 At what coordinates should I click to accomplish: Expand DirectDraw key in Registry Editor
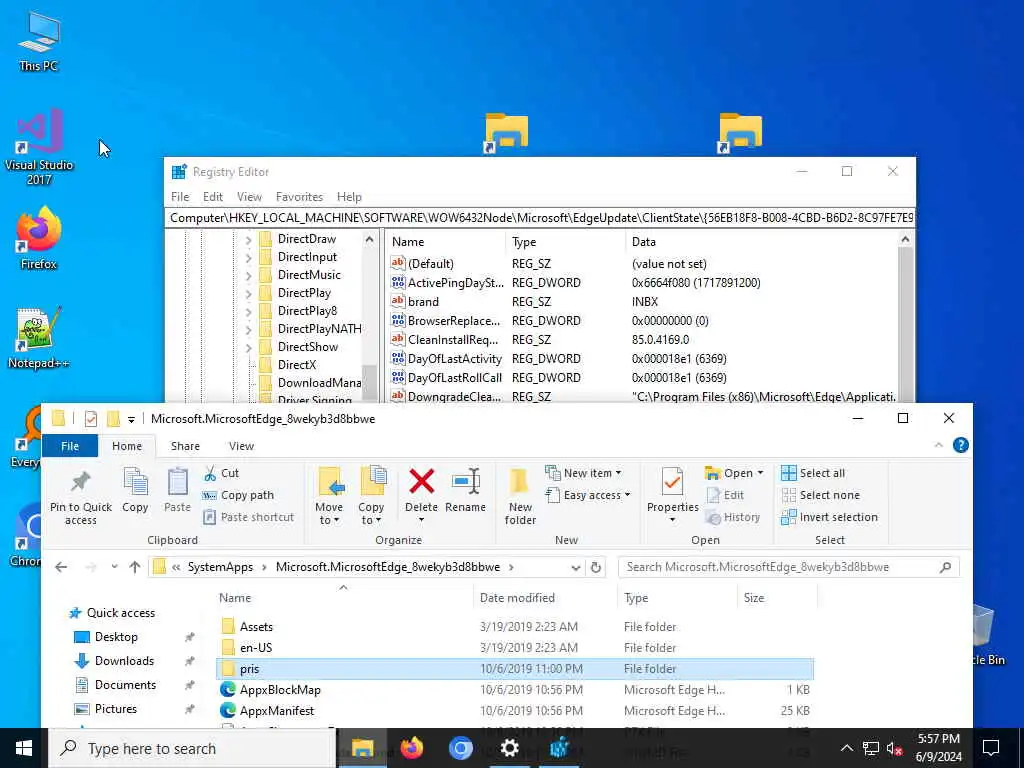(248, 240)
